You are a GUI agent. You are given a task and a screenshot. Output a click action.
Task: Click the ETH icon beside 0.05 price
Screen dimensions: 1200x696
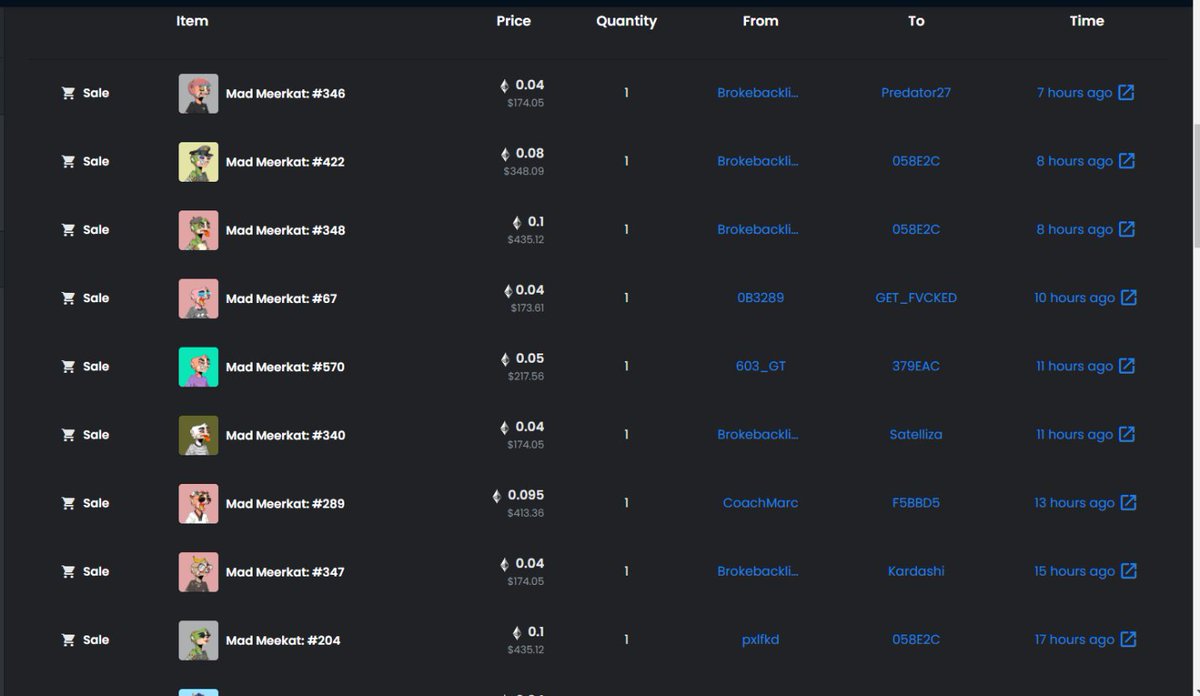[x=504, y=359]
